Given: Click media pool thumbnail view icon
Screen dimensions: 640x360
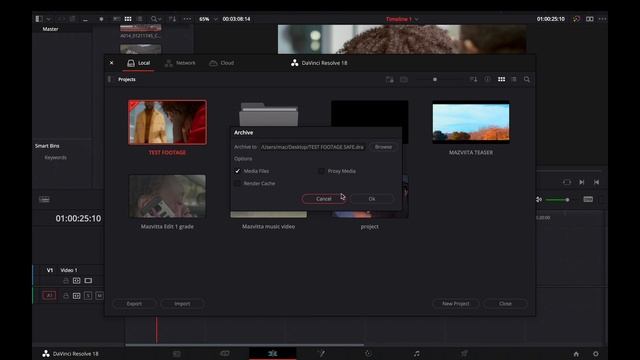Looking at the screenshot, I should (128, 19).
